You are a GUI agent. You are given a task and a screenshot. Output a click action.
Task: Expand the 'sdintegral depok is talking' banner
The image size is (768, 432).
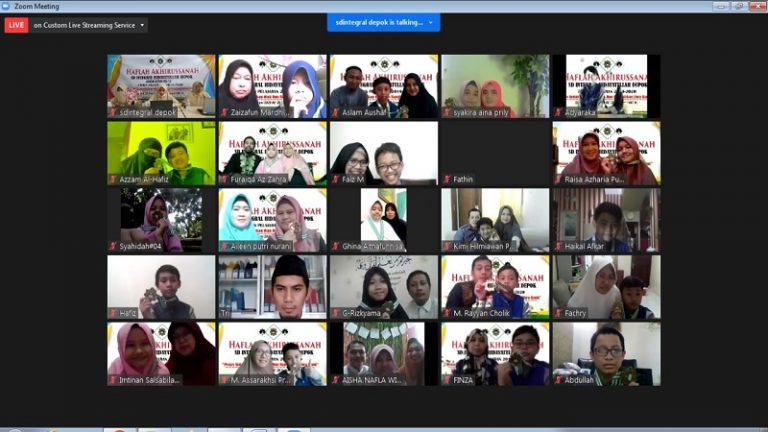tap(431, 23)
